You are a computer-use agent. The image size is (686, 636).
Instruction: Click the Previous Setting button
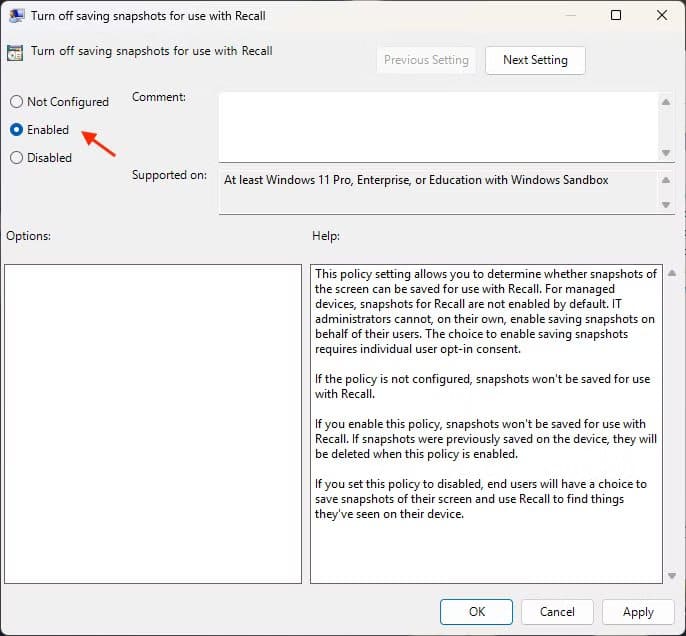click(426, 60)
